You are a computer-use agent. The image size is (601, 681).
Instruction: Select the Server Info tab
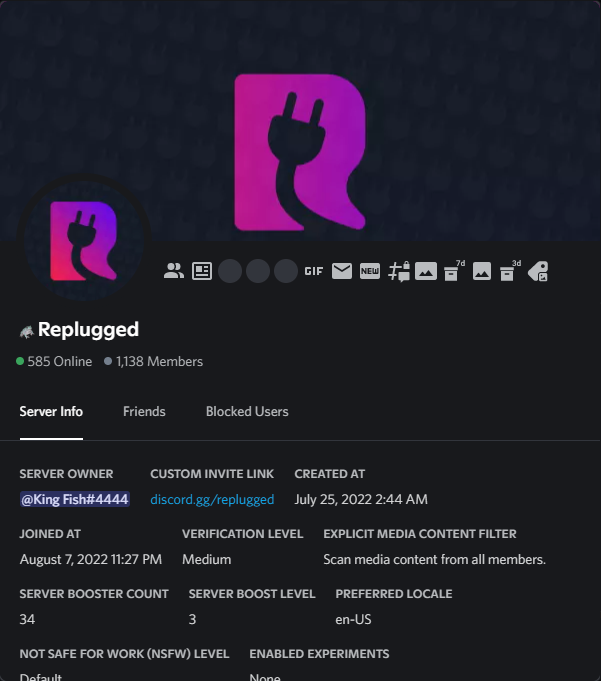click(x=51, y=411)
